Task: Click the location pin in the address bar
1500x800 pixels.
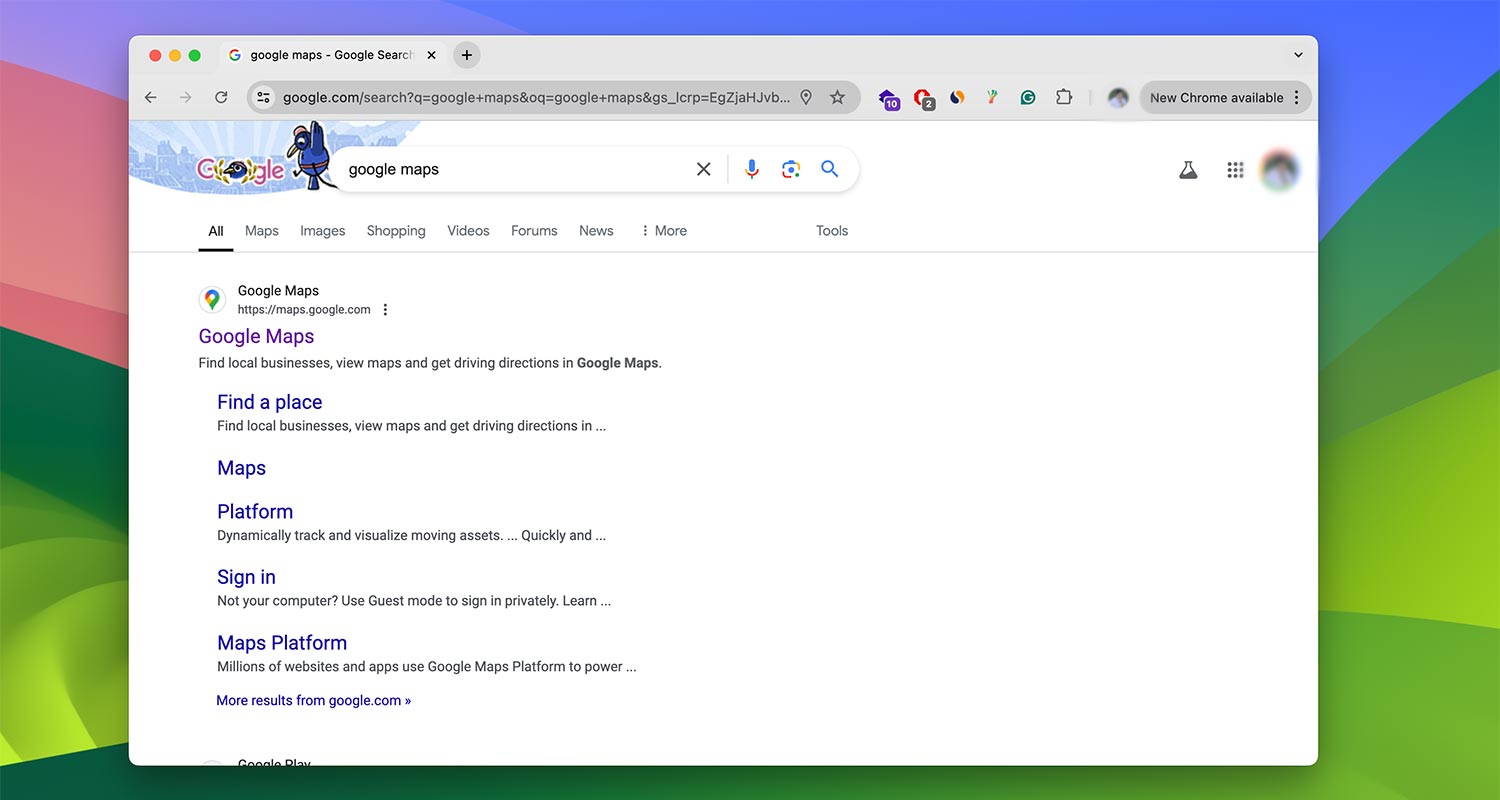Action: (806, 97)
